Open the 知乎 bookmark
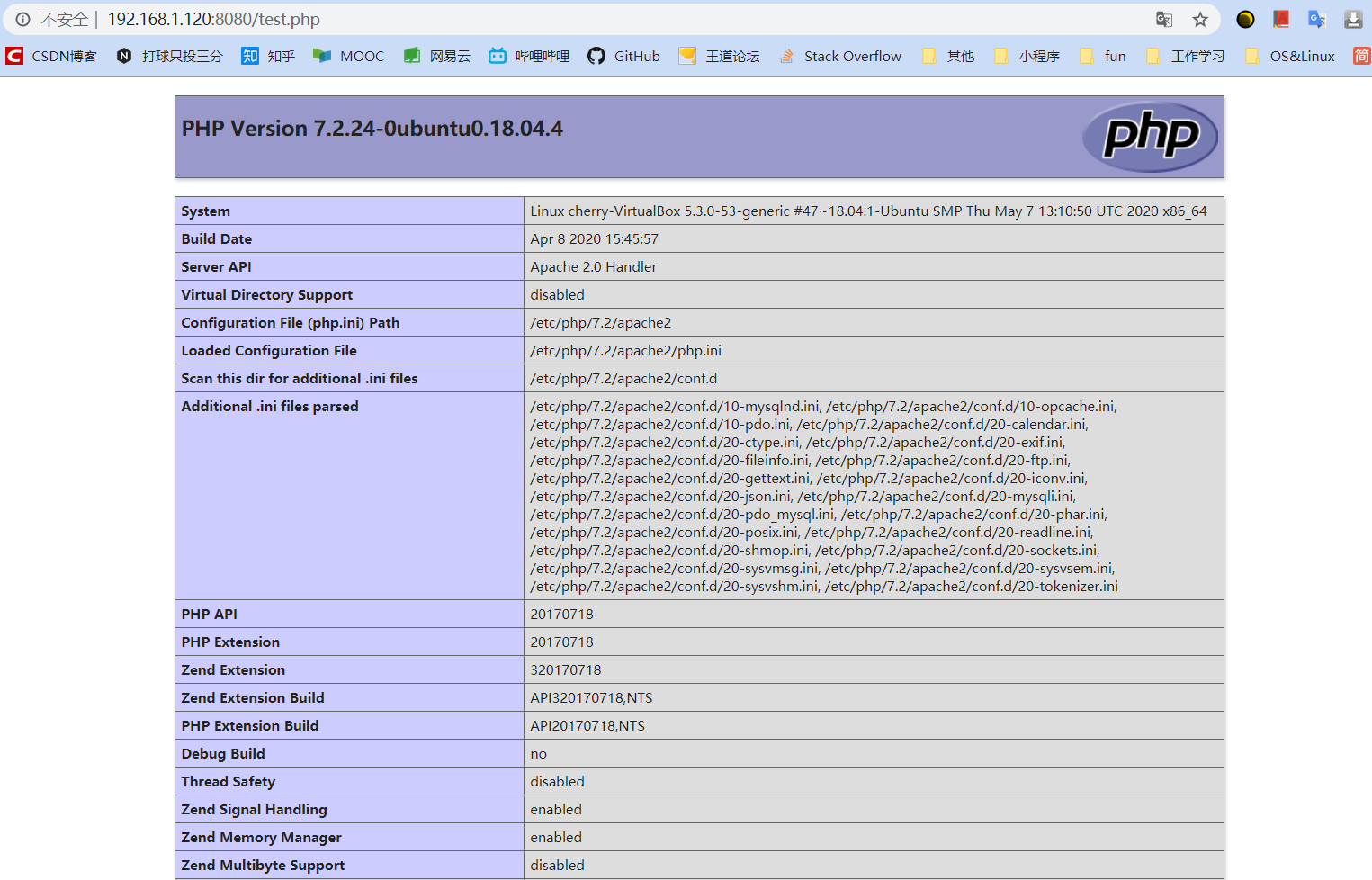 [268, 56]
